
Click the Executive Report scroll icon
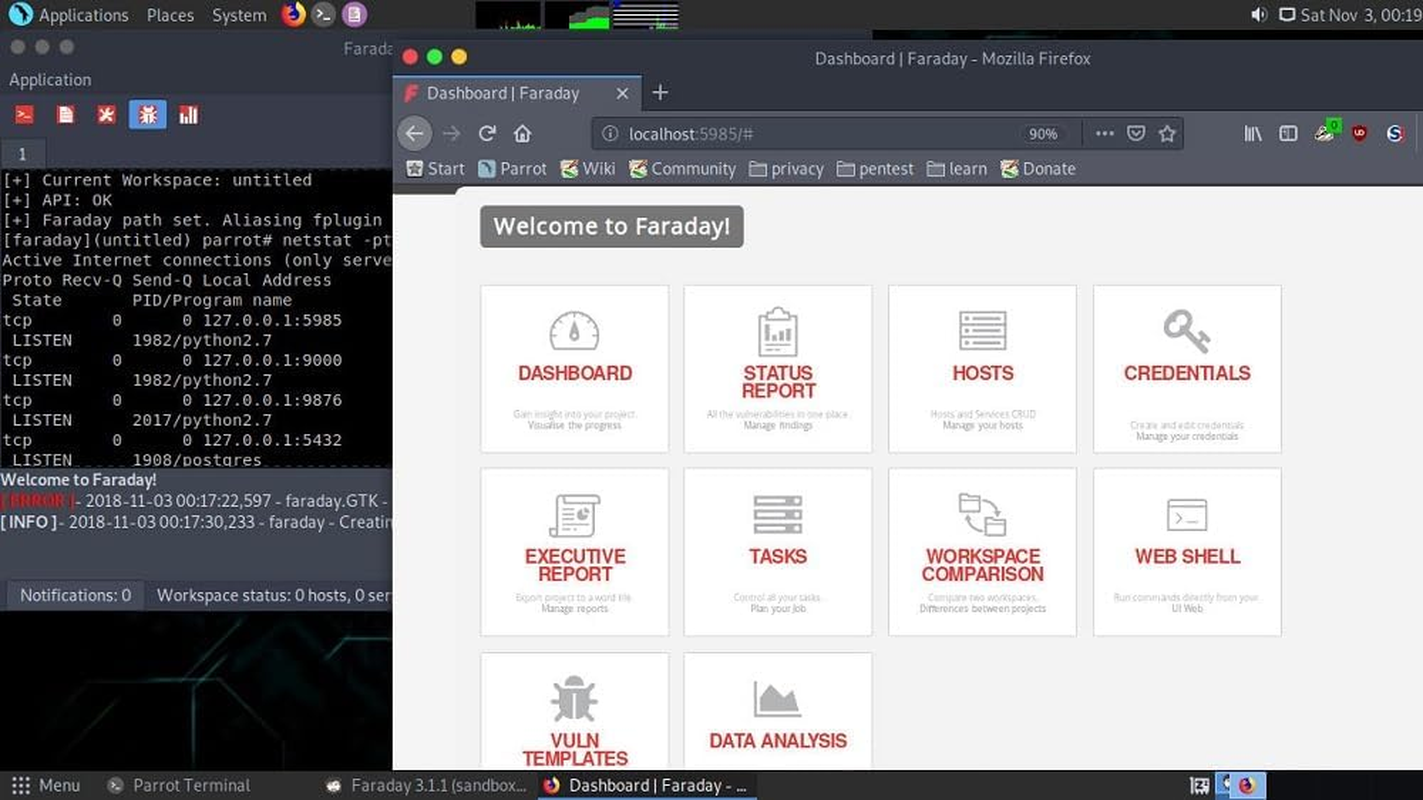point(574,516)
